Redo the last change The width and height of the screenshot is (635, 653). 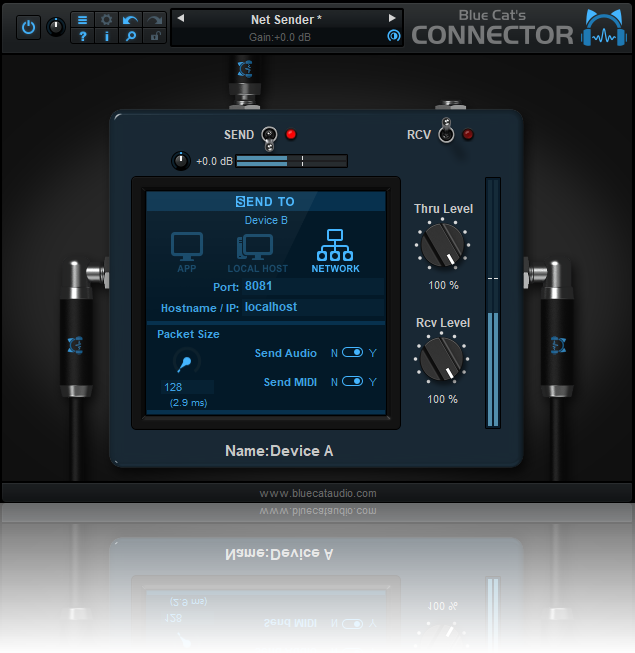155,20
